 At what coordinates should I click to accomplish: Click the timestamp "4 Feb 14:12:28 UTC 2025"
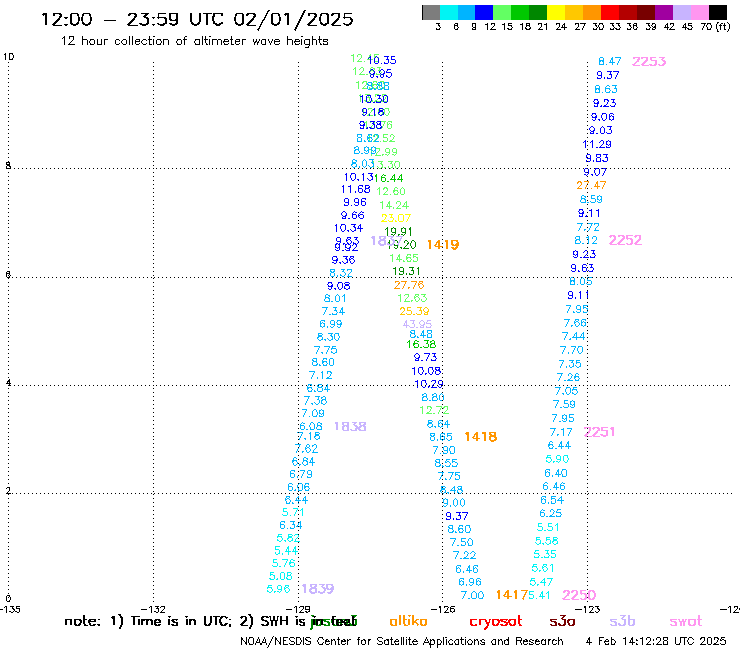click(656, 641)
